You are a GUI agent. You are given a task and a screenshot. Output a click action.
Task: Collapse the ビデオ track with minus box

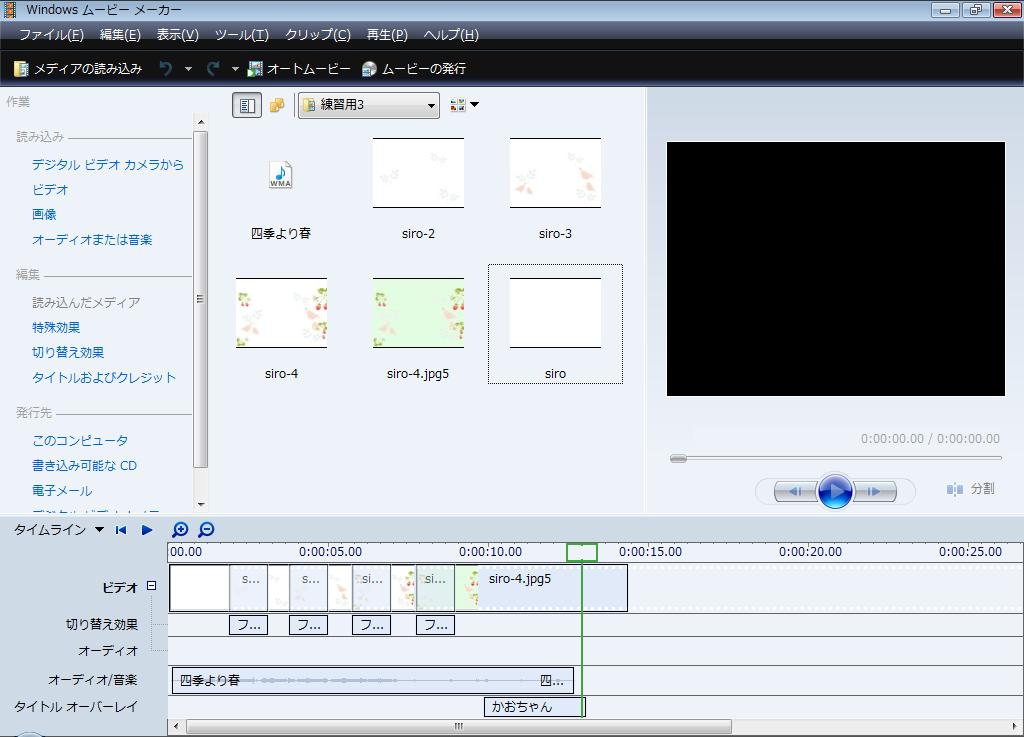(x=152, y=586)
